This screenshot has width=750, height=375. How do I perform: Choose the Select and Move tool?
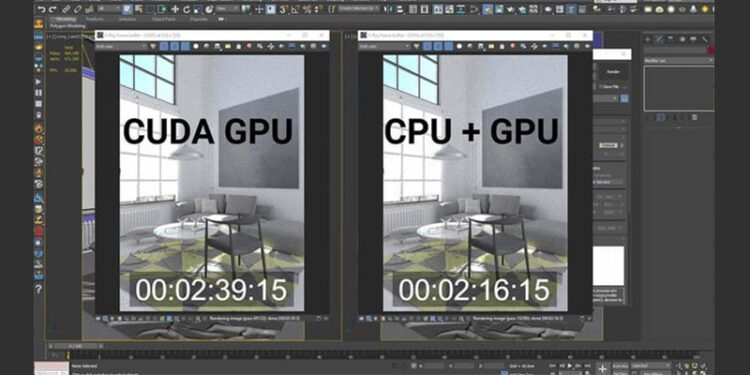coord(175,9)
